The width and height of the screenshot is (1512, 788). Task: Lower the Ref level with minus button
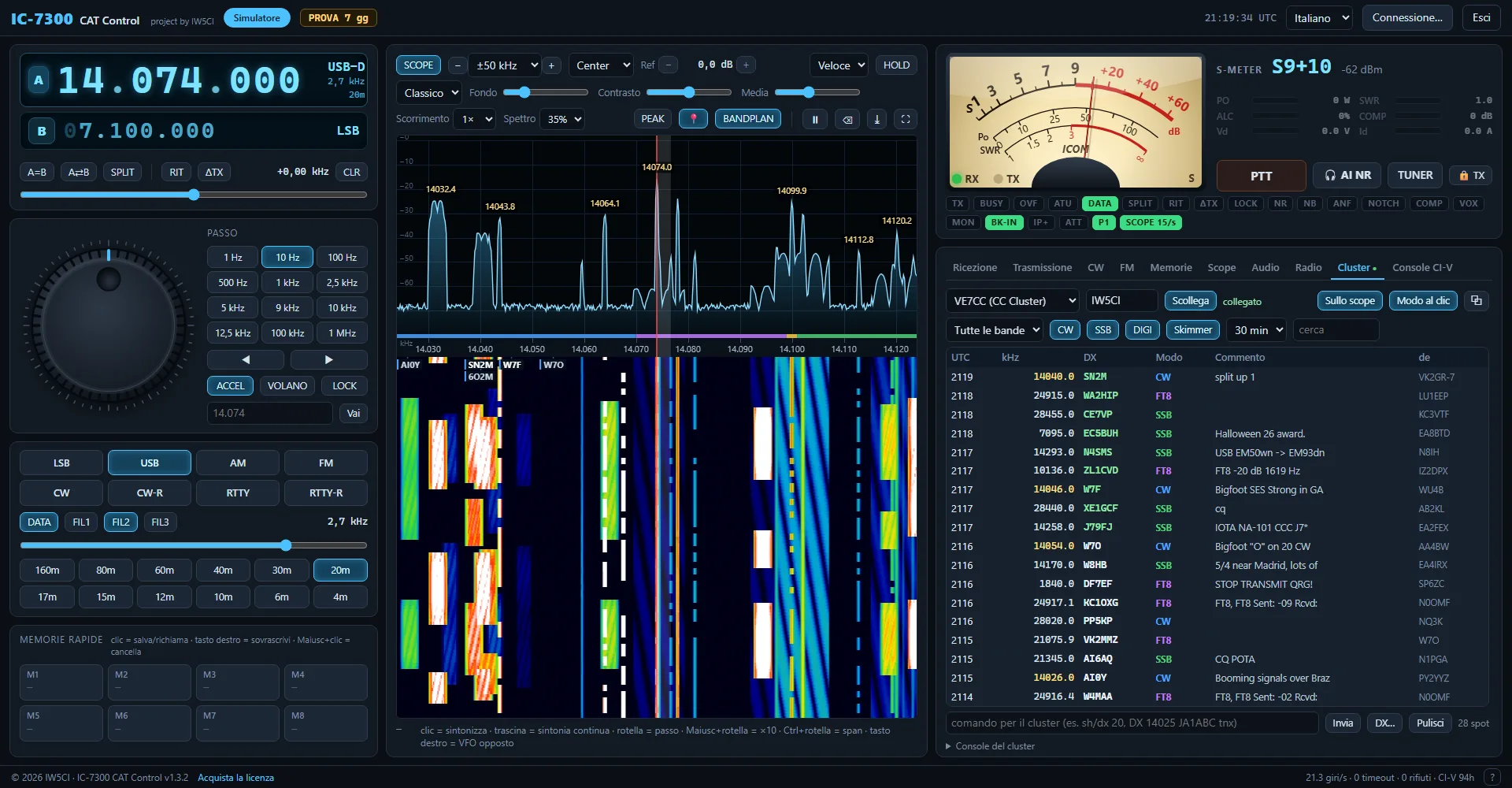pyautogui.click(x=668, y=65)
